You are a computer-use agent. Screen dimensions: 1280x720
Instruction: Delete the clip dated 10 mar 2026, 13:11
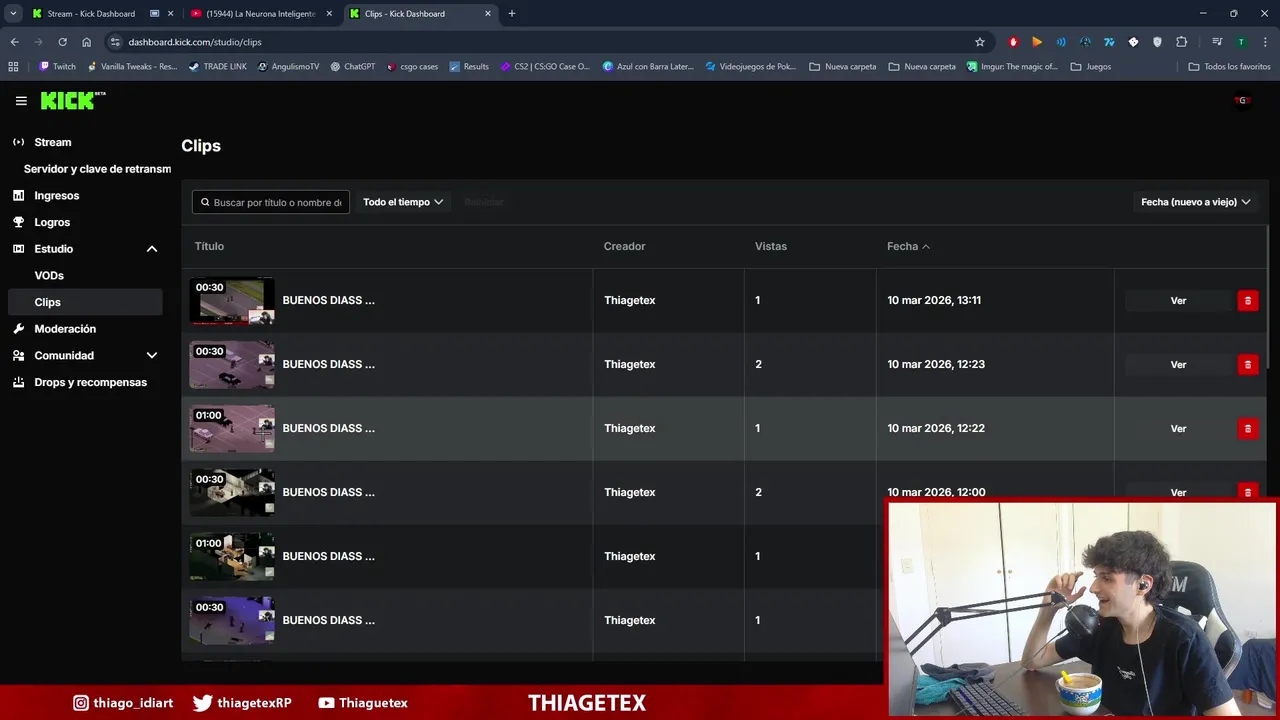point(1247,301)
